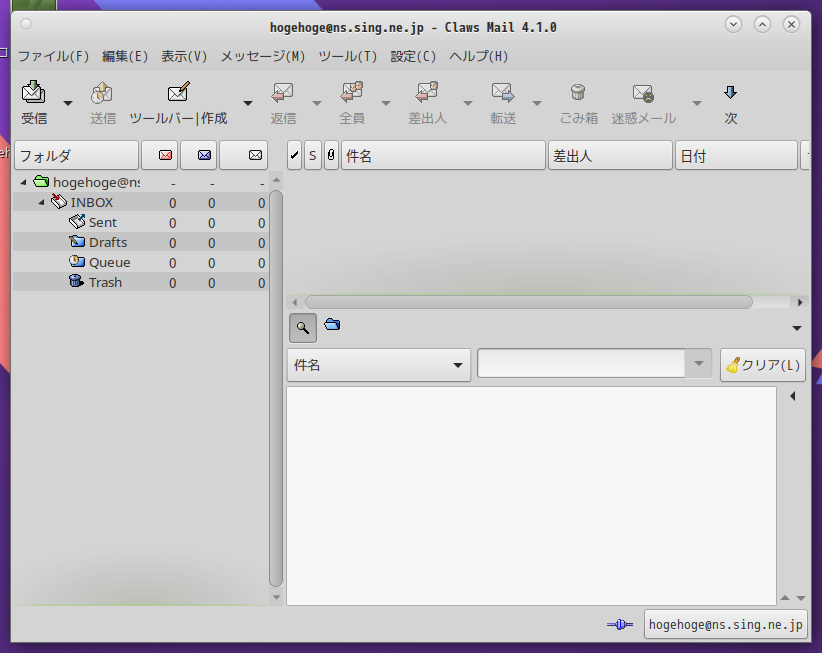Open the dropdown arrow next to 作成

coord(248,103)
